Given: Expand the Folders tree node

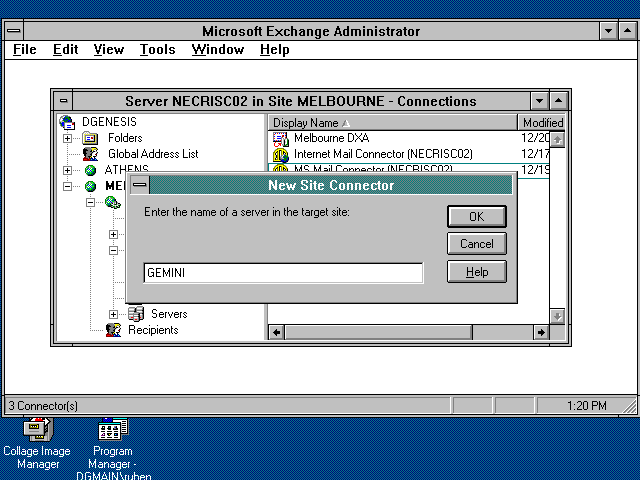Looking at the screenshot, I should click(67, 138).
